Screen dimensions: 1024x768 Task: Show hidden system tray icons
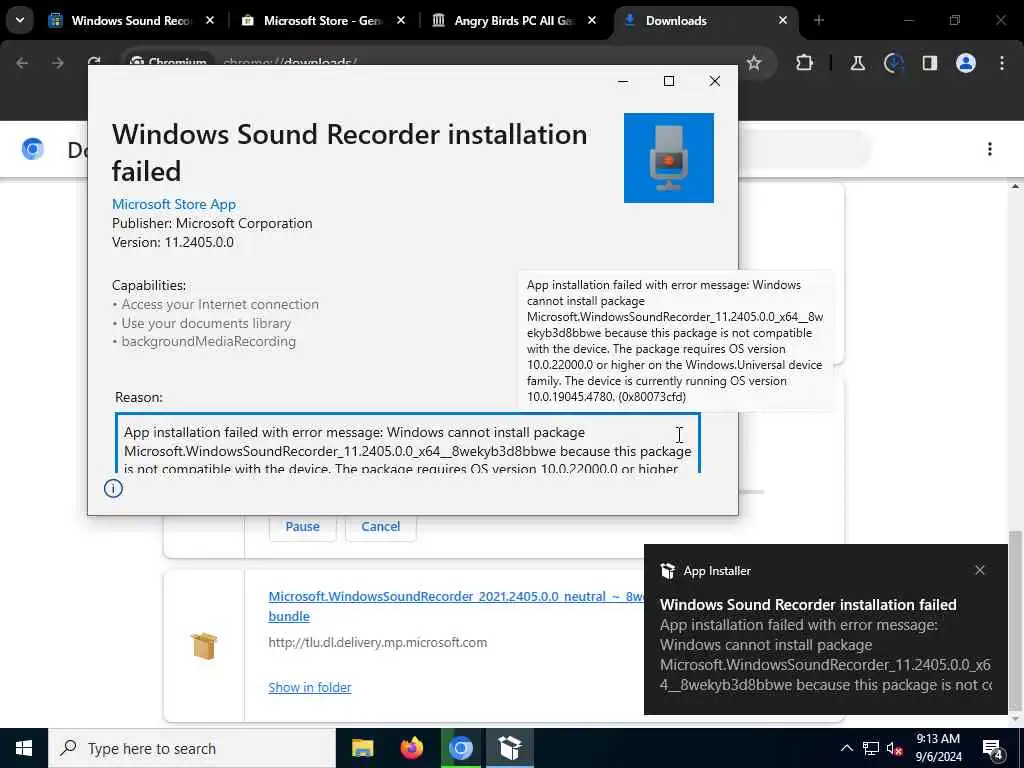[x=846, y=748]
